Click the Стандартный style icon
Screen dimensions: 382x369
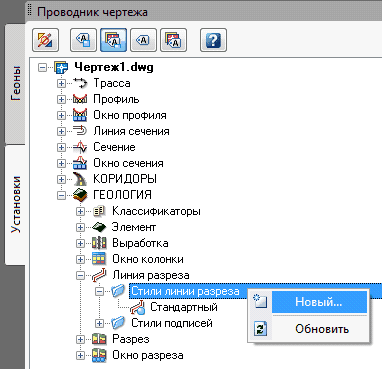(138, 307)
